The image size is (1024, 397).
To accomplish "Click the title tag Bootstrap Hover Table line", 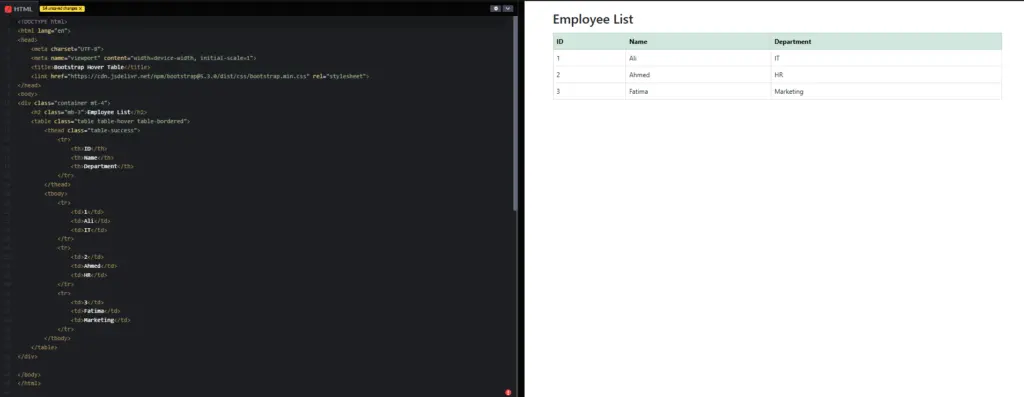I will pos(90,67).
